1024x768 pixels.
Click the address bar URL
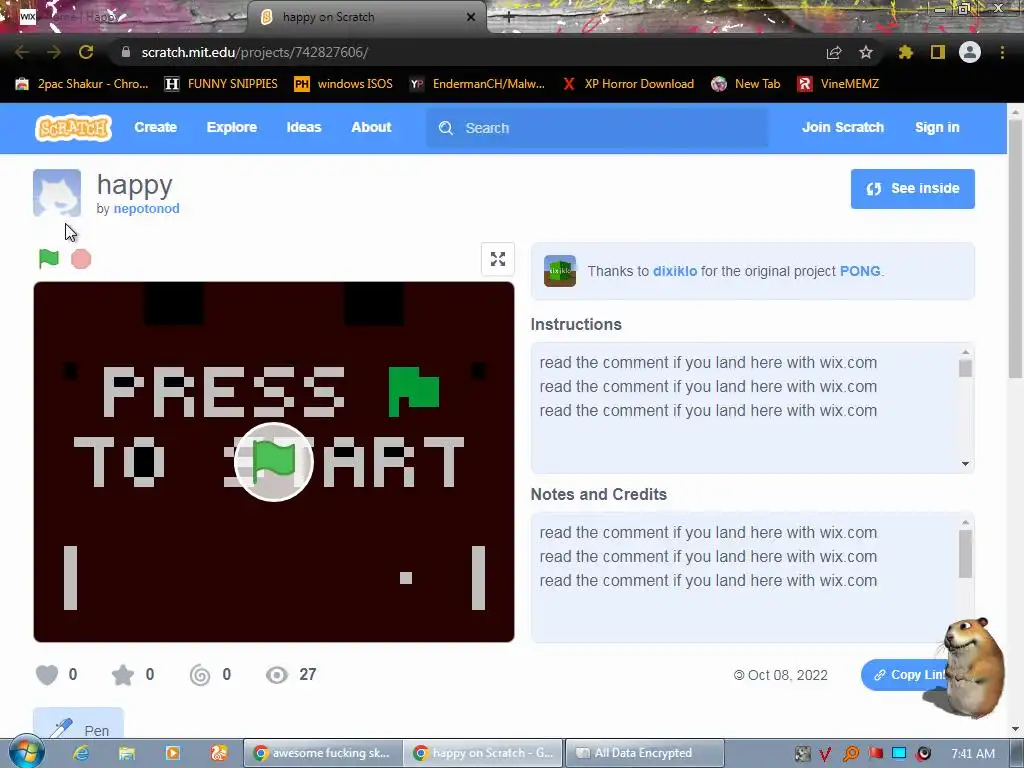(255, 52)
